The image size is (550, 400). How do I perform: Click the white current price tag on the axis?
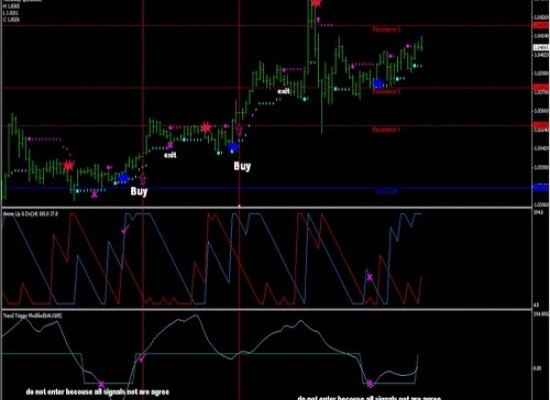point(541,47)
